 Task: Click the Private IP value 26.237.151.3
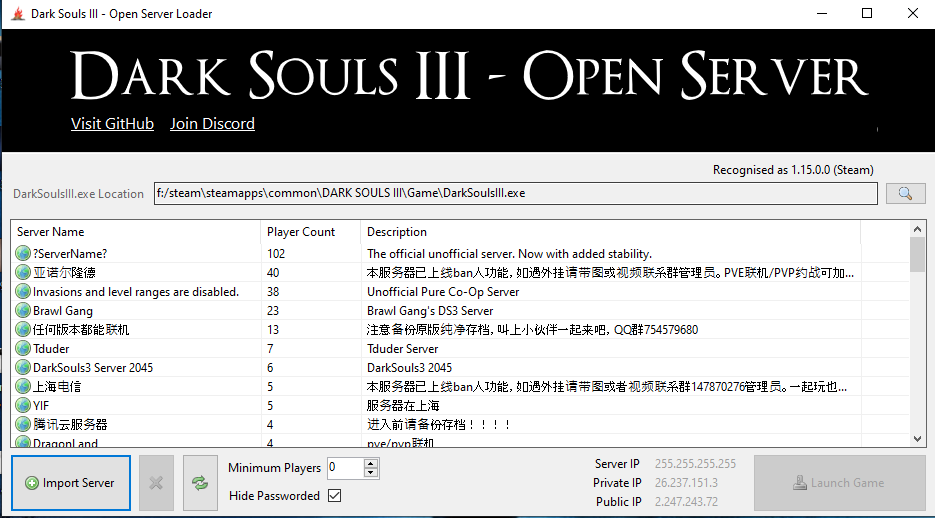[686, 483]
